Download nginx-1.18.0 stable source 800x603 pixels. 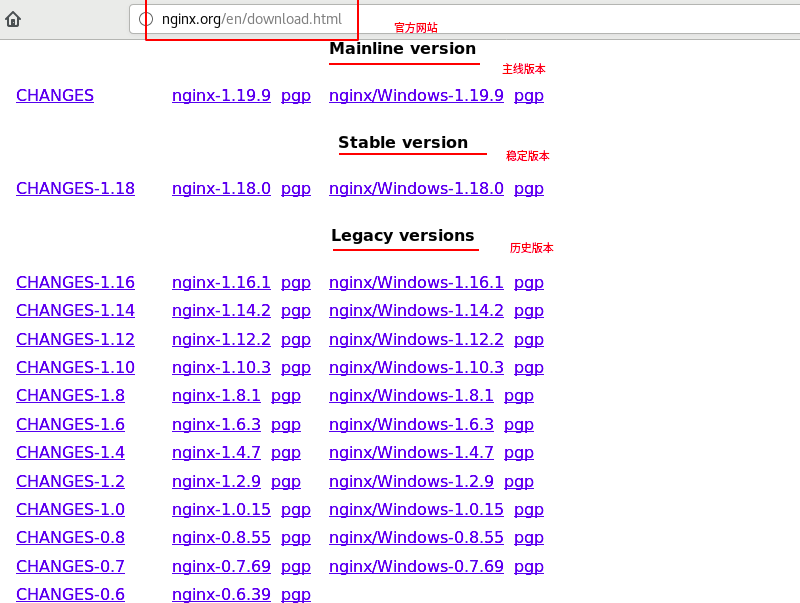coord(221,188)
